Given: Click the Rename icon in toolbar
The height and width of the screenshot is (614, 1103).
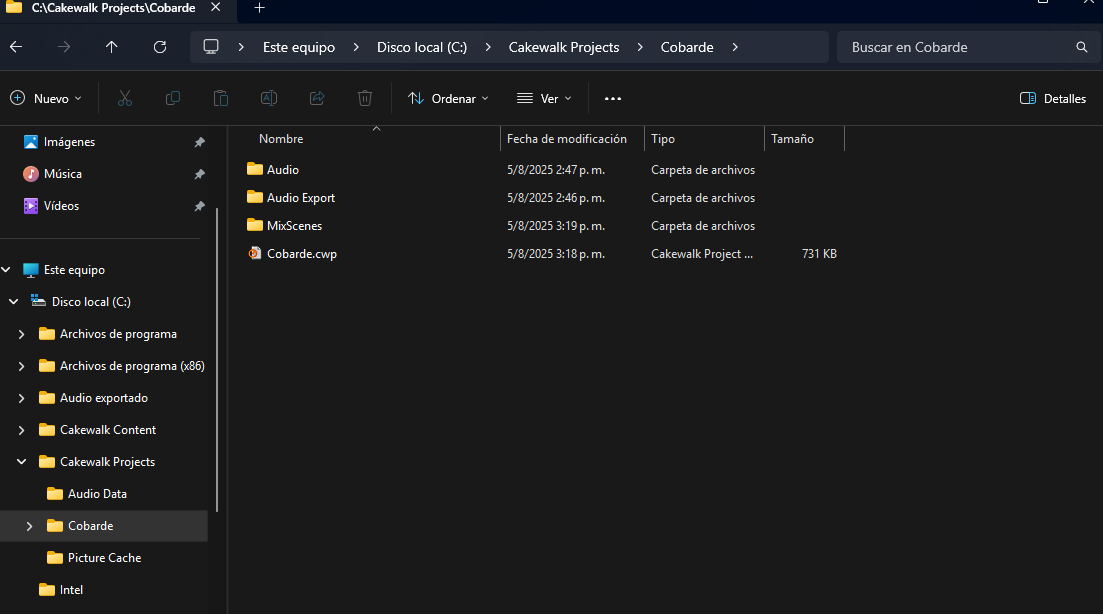Looking at the screenshot, I should 269,98.
